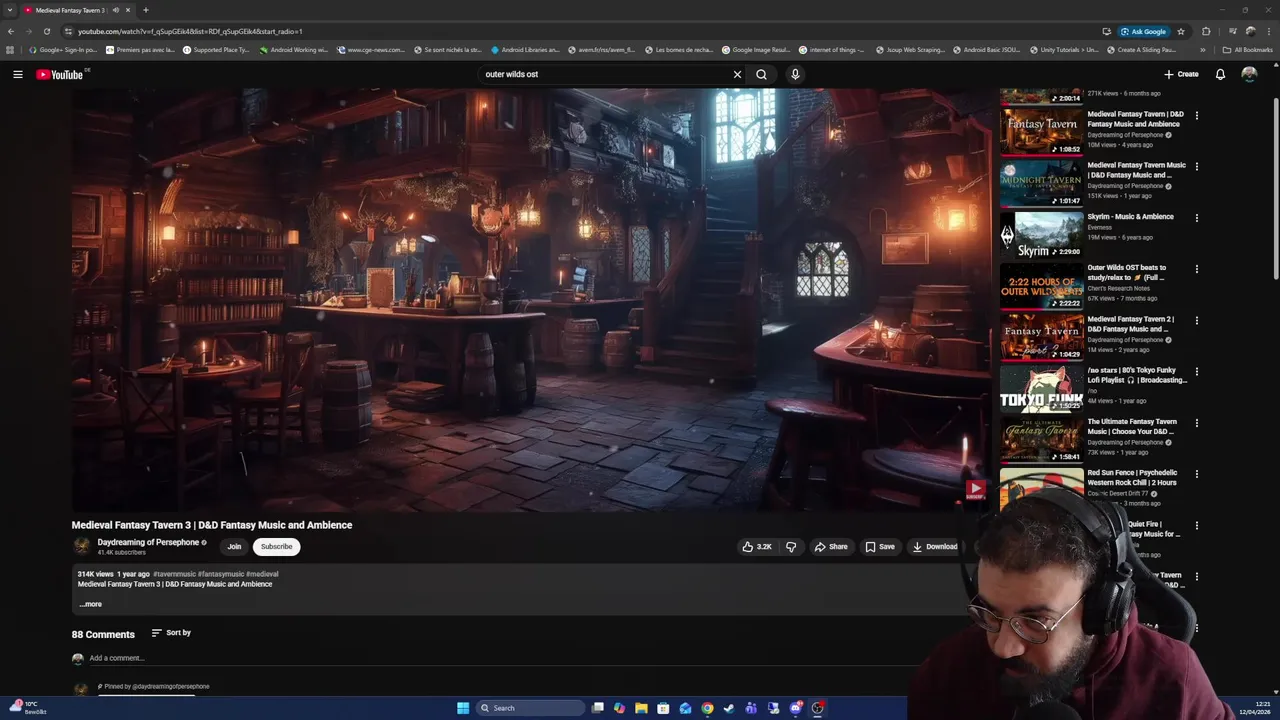Open options for Medieval Fantasy Tavern 2 video
1280x720 pixels.
1196,320
